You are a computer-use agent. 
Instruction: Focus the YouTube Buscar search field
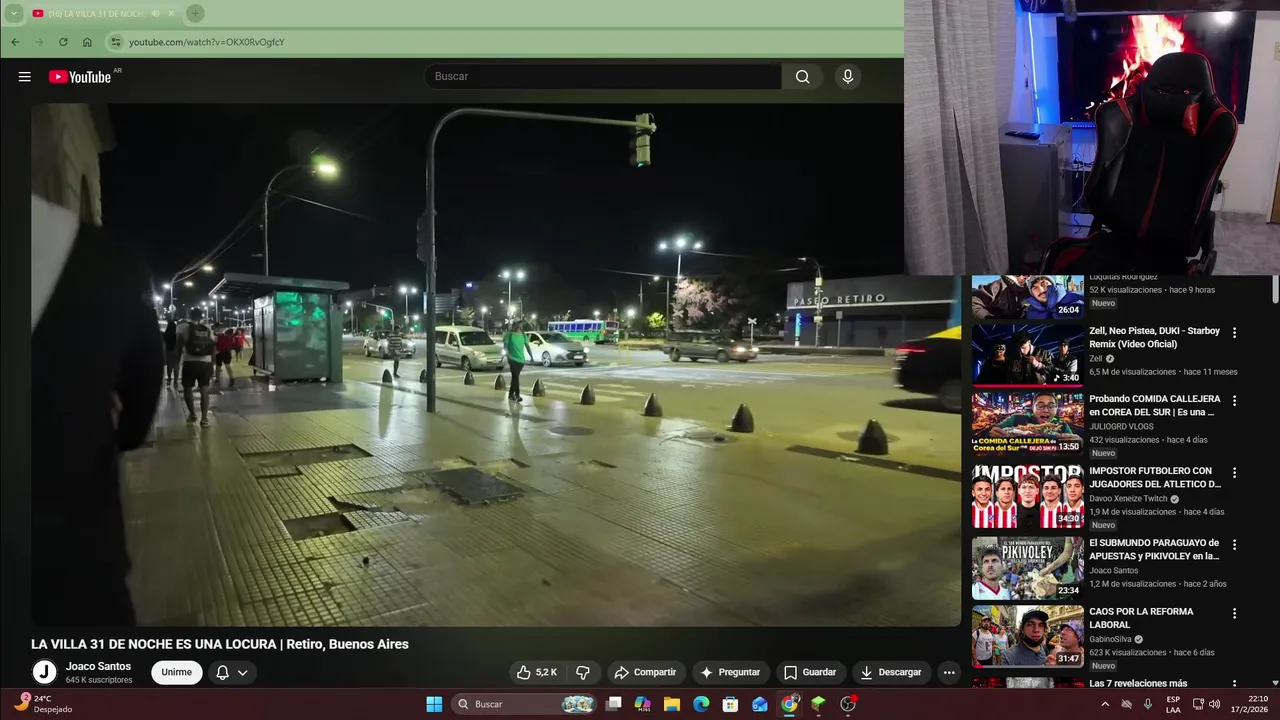click(603, 77)
